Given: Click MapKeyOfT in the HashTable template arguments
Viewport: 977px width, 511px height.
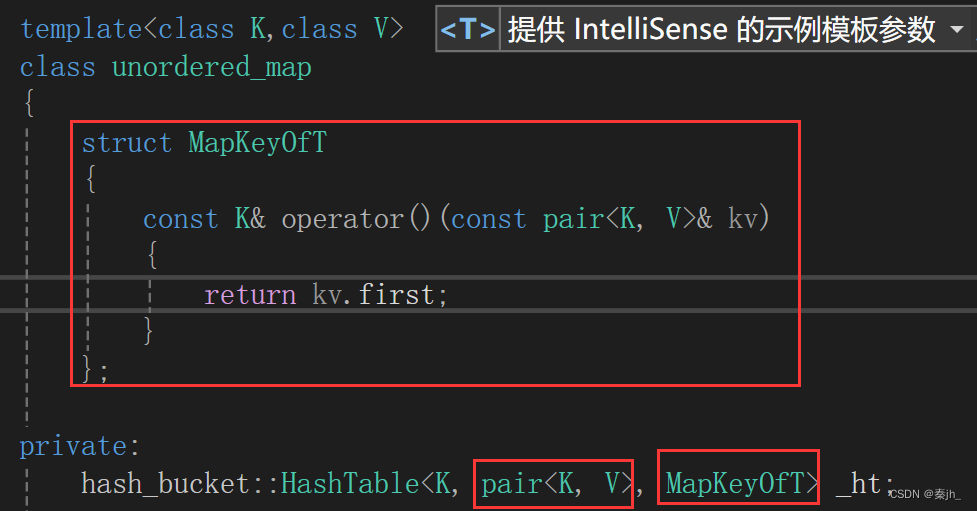Looking at the screenshot, I should click(735, 484).
